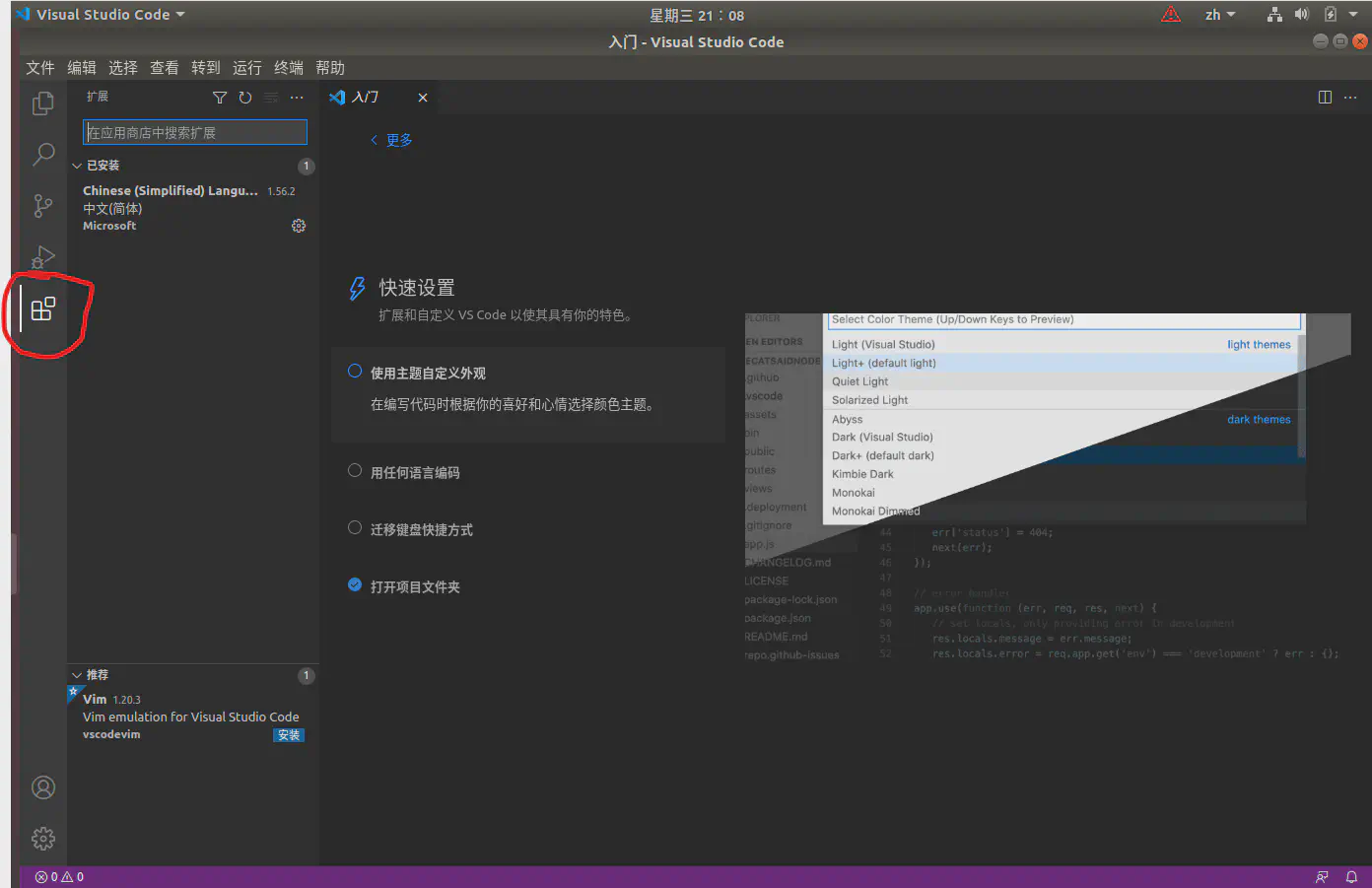Viewport: 1372px width, 888px height.
Task: Select '使用主题自定义外观' step radio
Action: [355, 372]
